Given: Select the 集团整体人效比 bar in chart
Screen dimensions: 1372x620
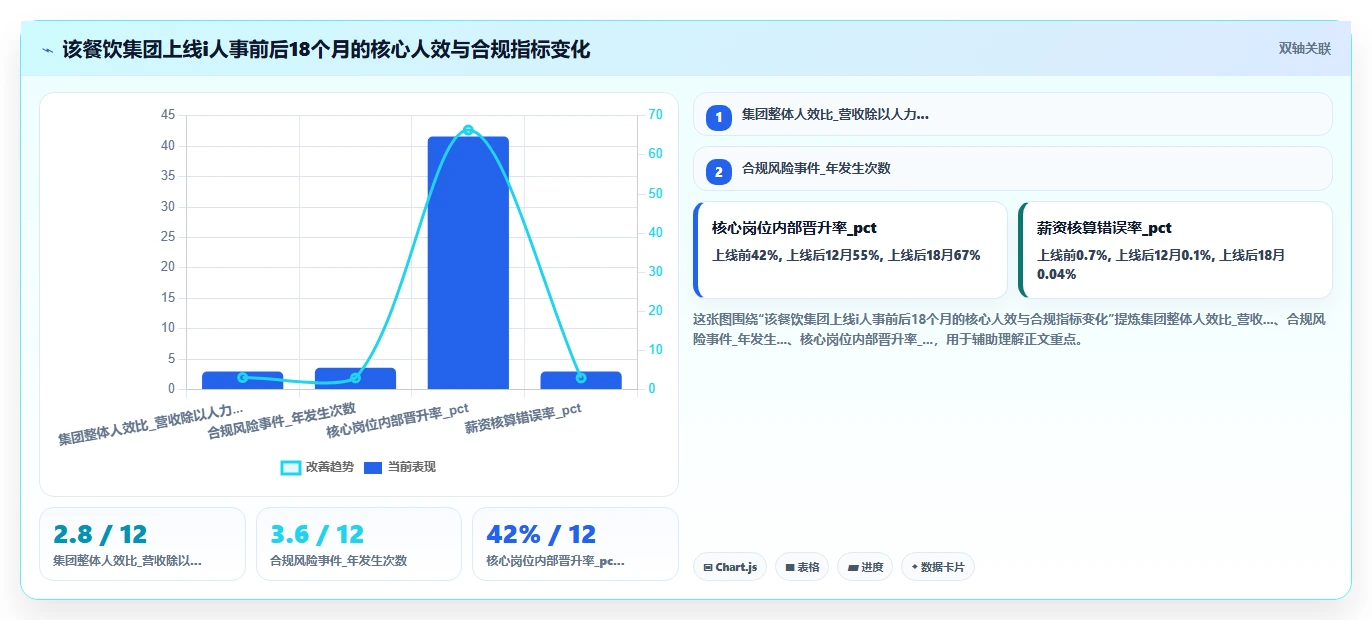Looking at the screenshot, I should [243, 380].
